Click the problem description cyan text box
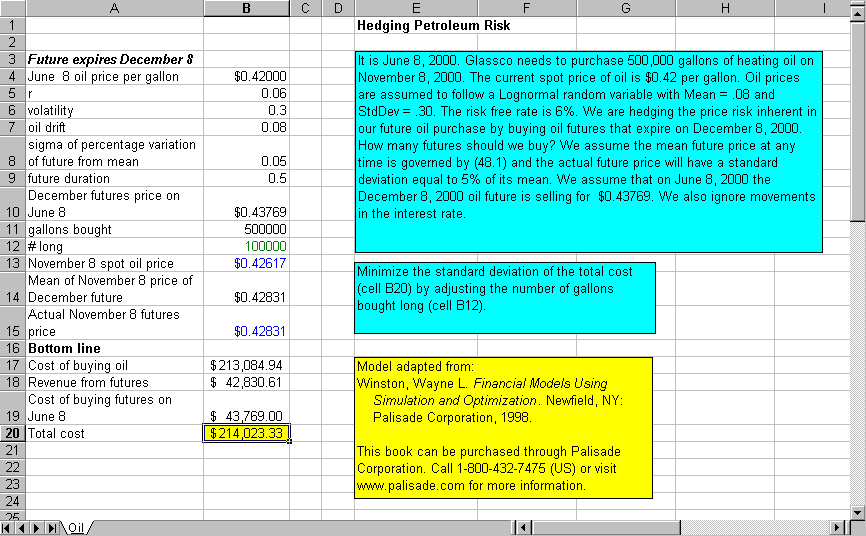Image resolution: width=866 pixels, height=536 pixels. click(589, 152)
